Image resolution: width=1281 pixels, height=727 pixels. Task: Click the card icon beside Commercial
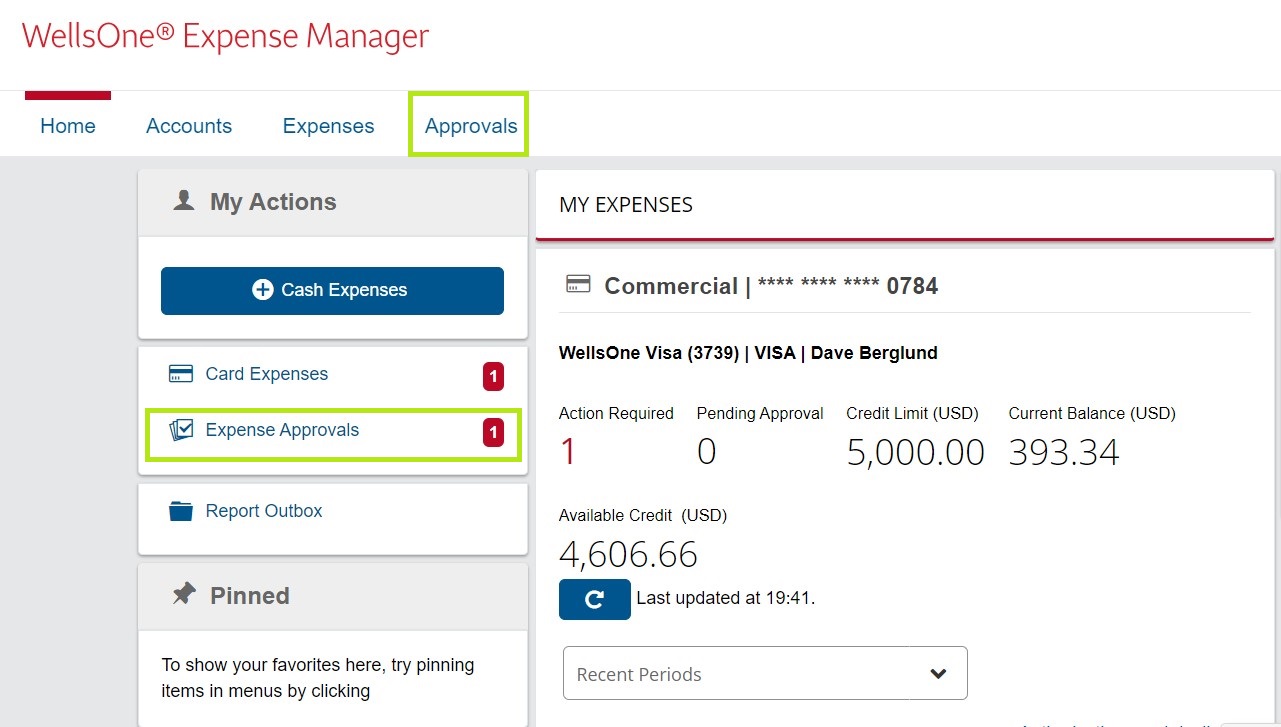[578, 286]
